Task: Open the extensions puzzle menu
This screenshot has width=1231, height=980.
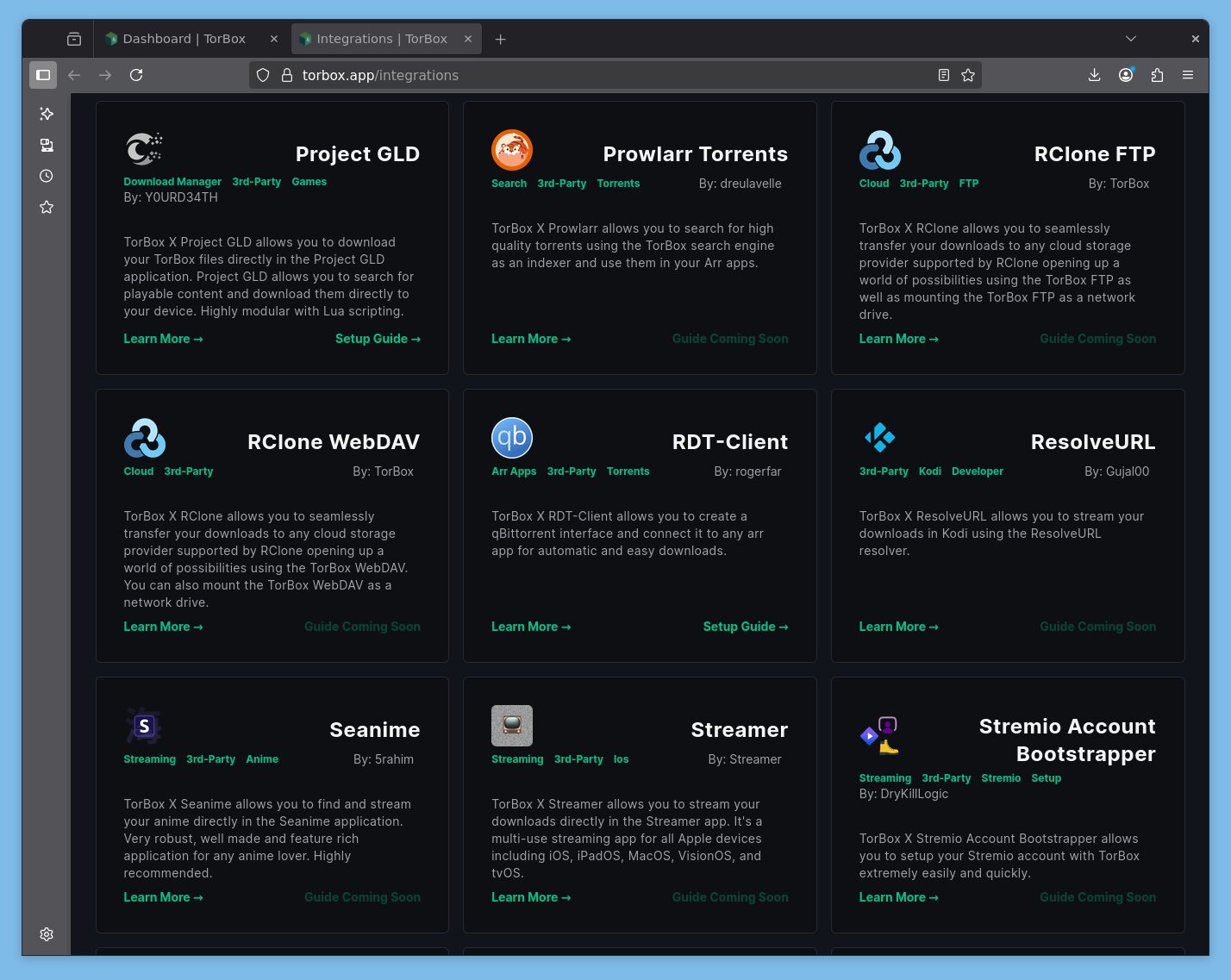Action: [1157, 75]
